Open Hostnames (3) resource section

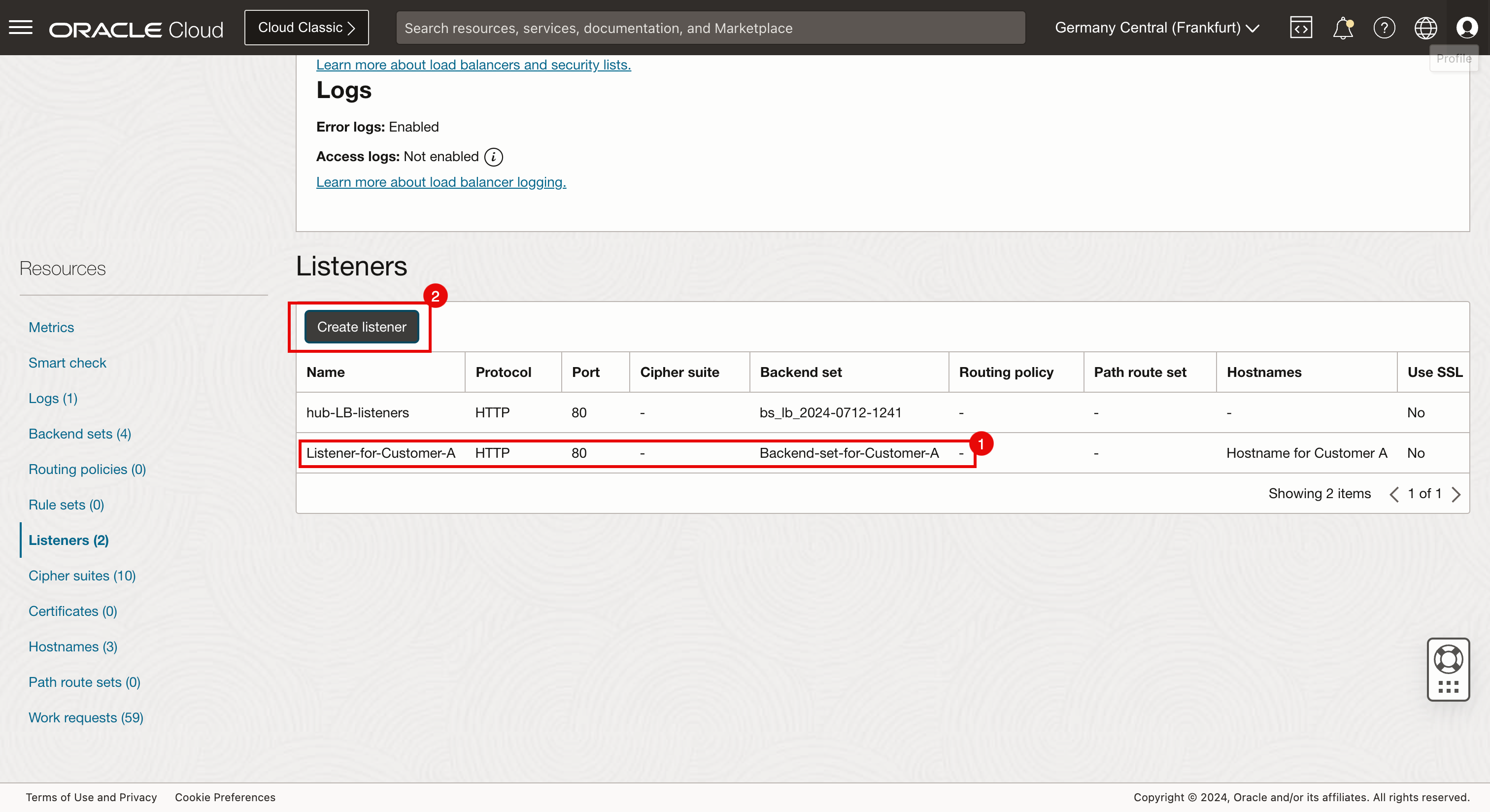point(73,646)
